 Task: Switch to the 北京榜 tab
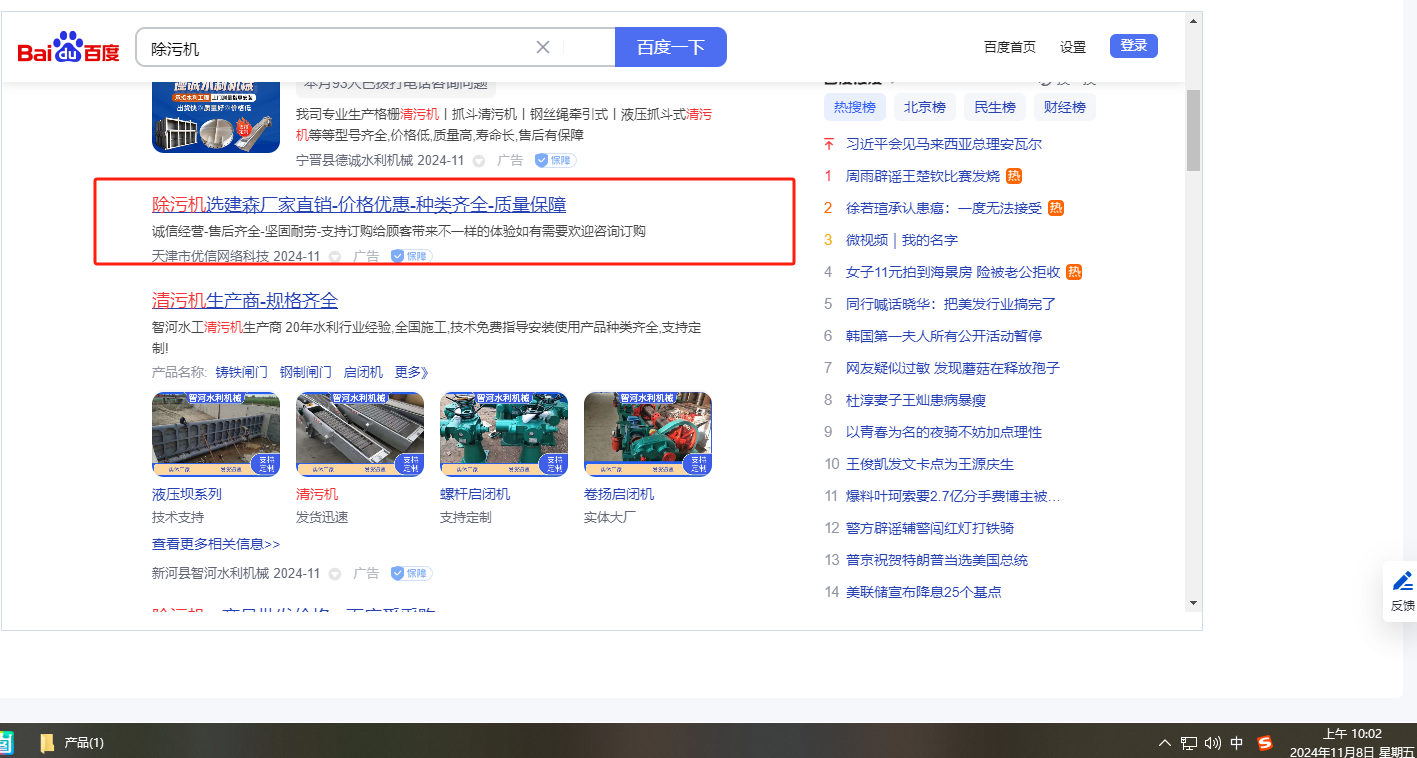coord(925,107)
